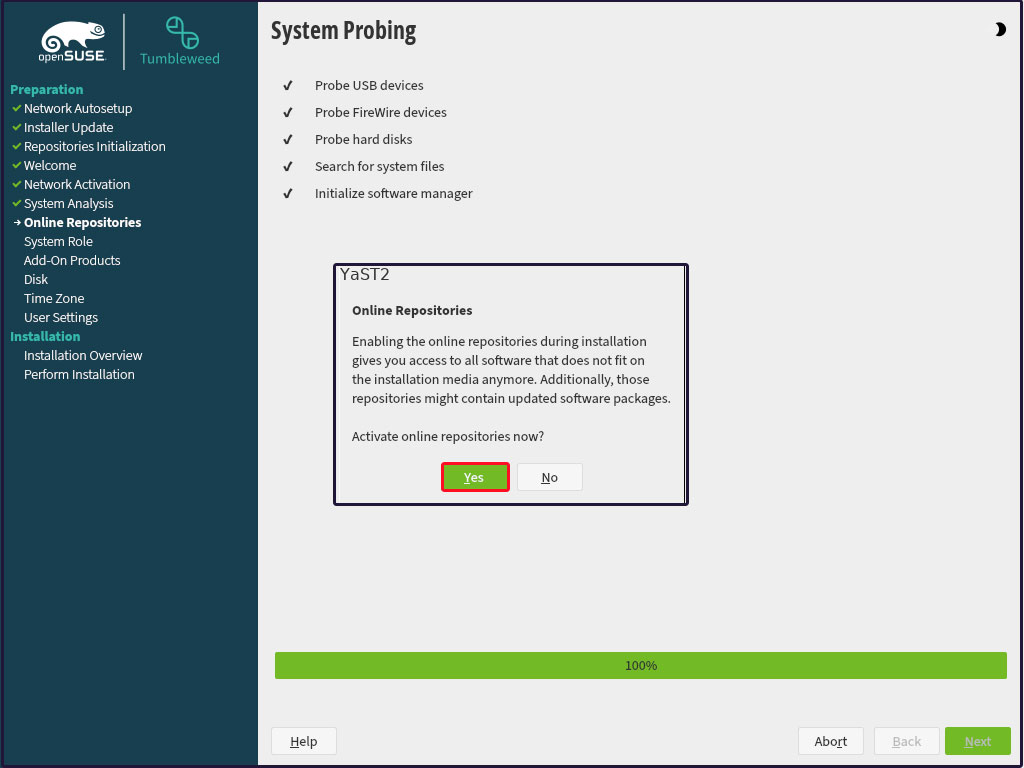Select System Role sidebar step

(x=58, y=241)
